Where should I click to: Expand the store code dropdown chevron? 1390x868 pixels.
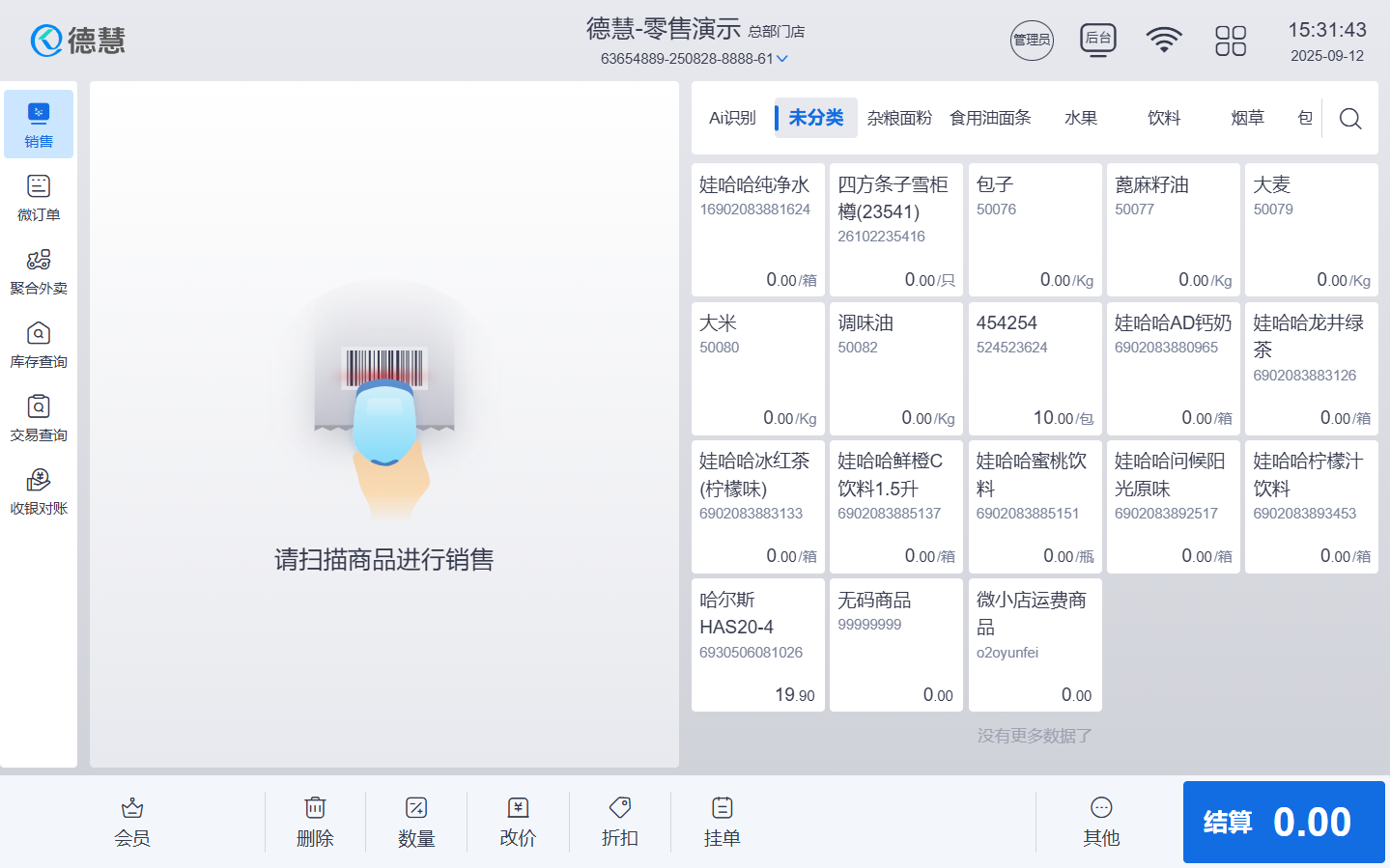[x=782, y=59]
